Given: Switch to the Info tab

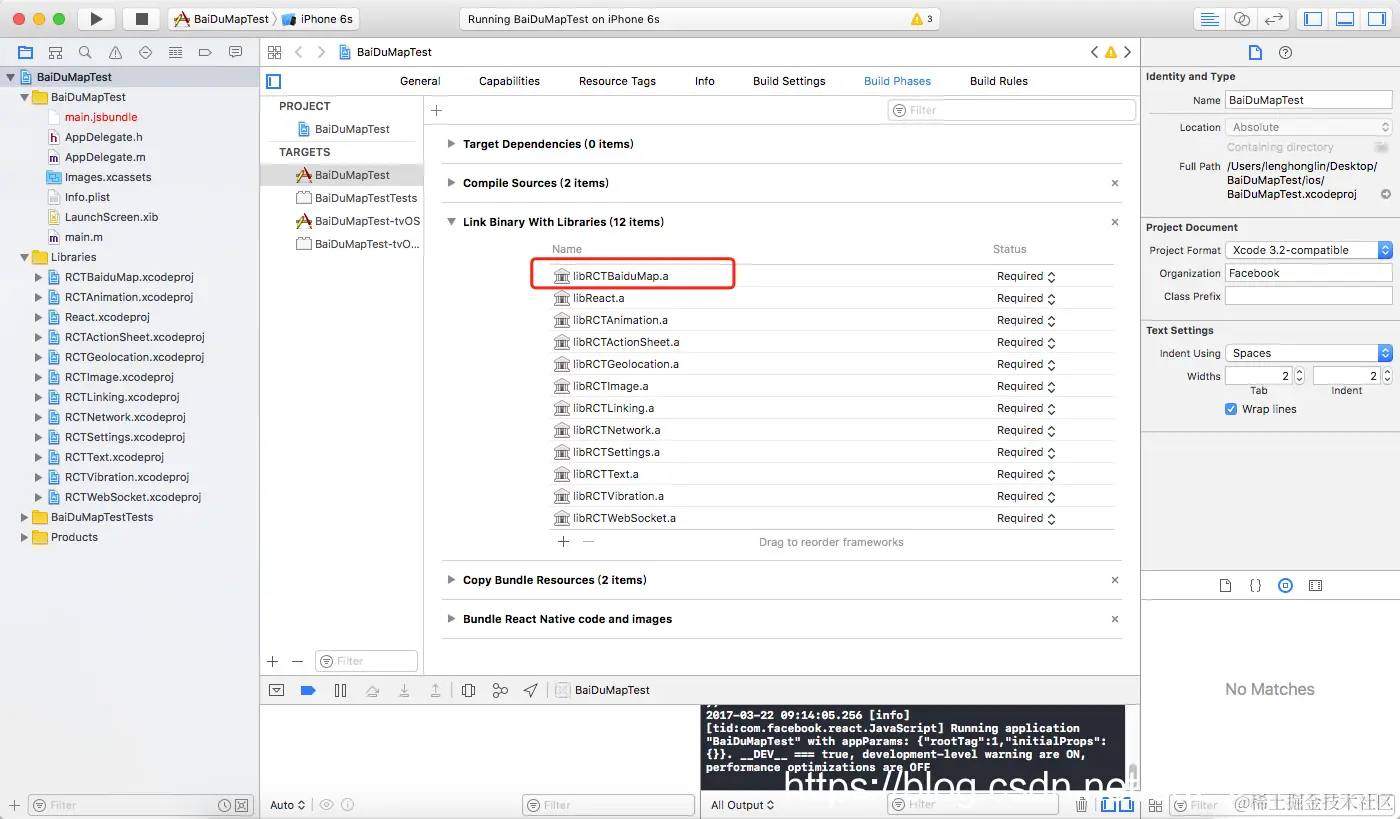Looking at the screenshot, I should (705, 81).
